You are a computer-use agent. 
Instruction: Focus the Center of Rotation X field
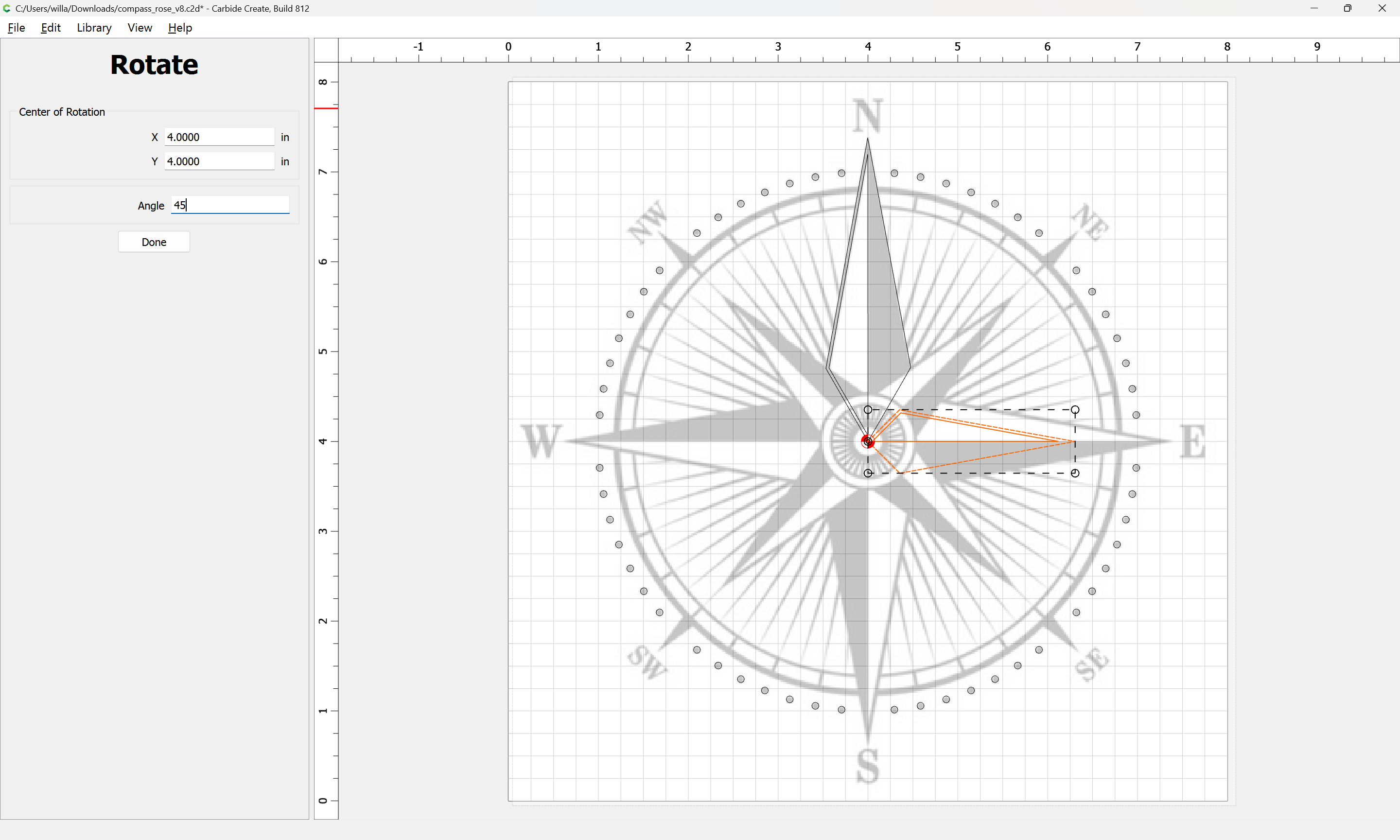[219, 137]
